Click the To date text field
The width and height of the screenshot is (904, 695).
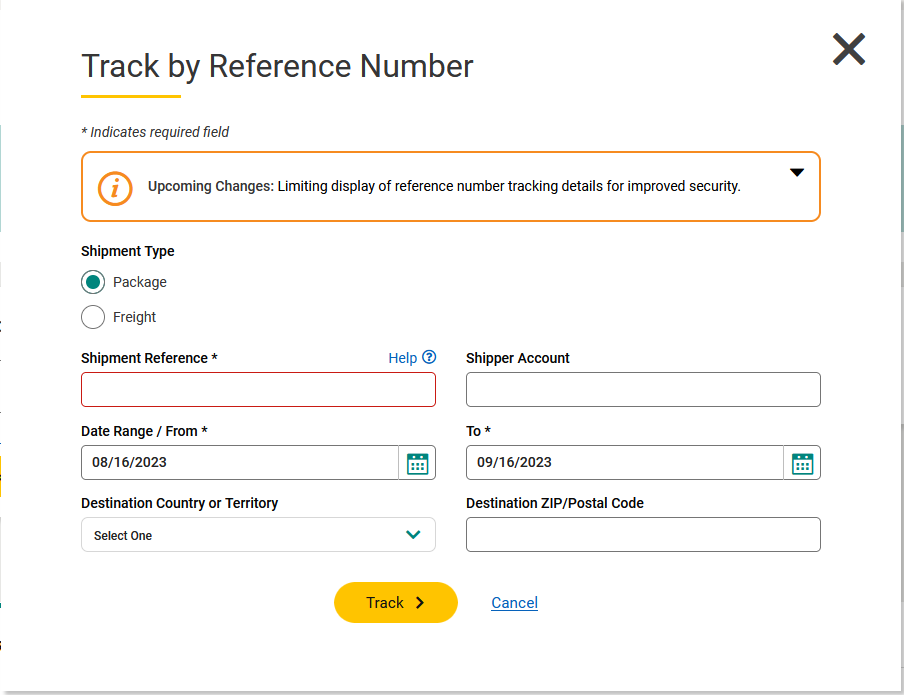(x=625, y=463)
